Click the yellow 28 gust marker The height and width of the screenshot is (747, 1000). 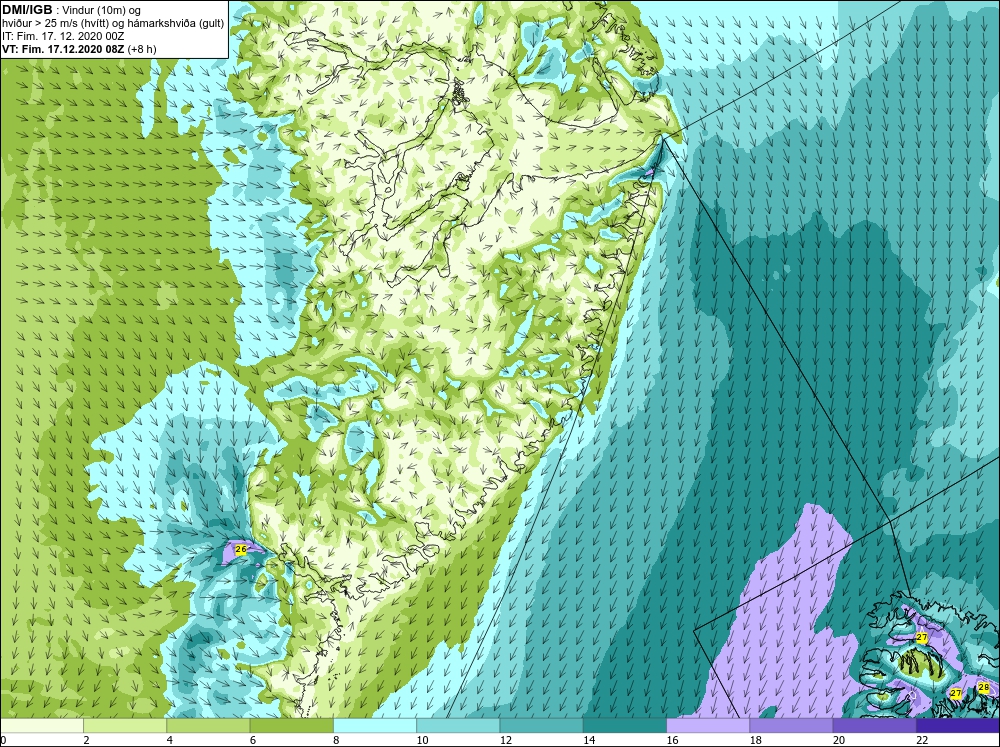[983, 688]
